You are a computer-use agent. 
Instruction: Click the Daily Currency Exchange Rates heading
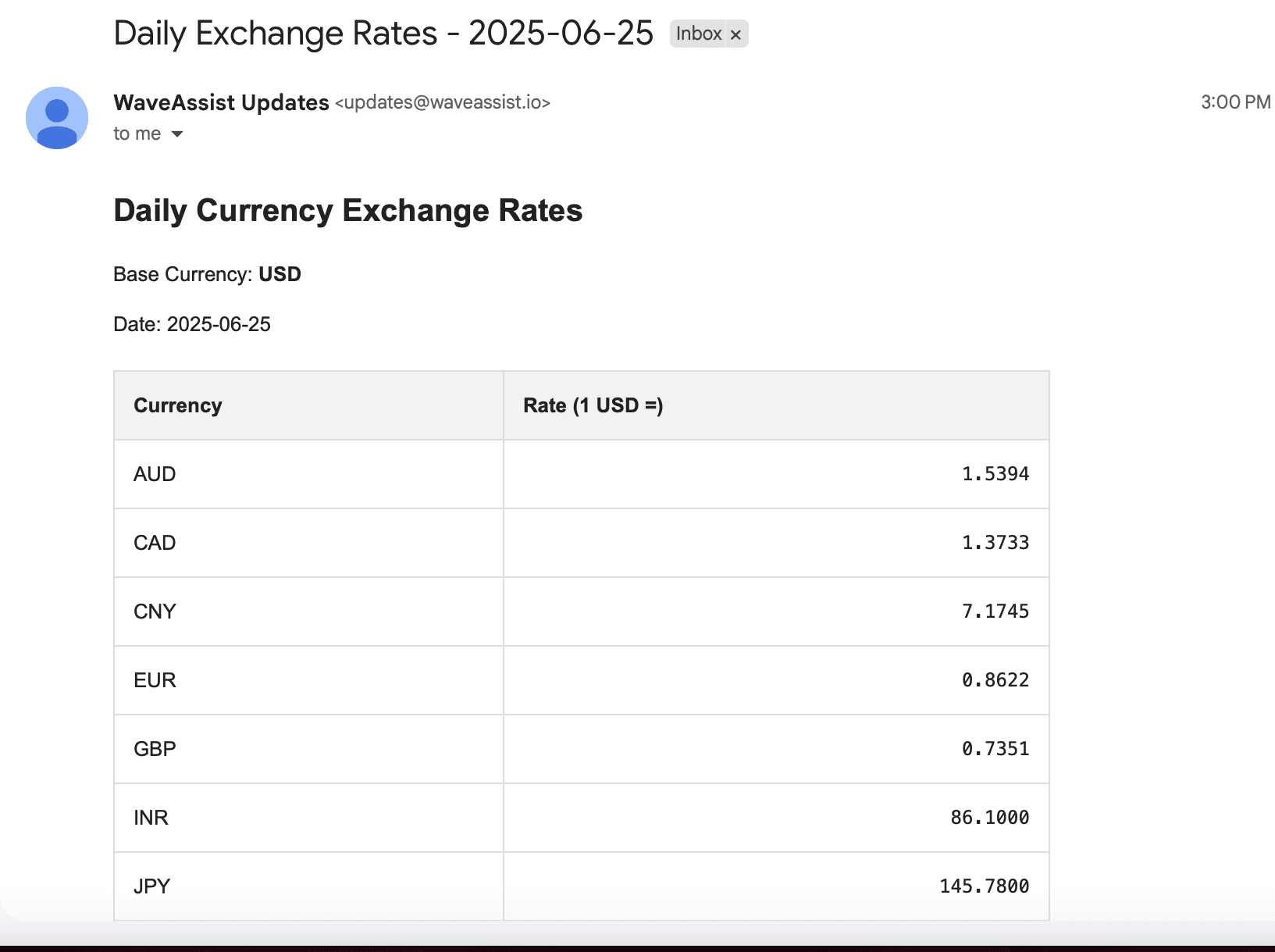pyautogui.click(x=348, y=211)
